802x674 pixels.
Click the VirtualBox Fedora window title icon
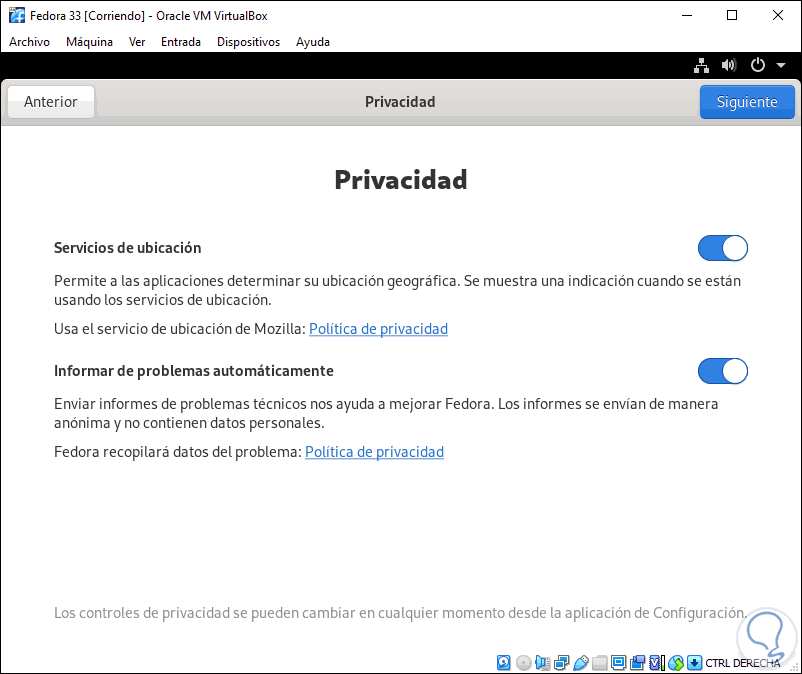(17, 15)
